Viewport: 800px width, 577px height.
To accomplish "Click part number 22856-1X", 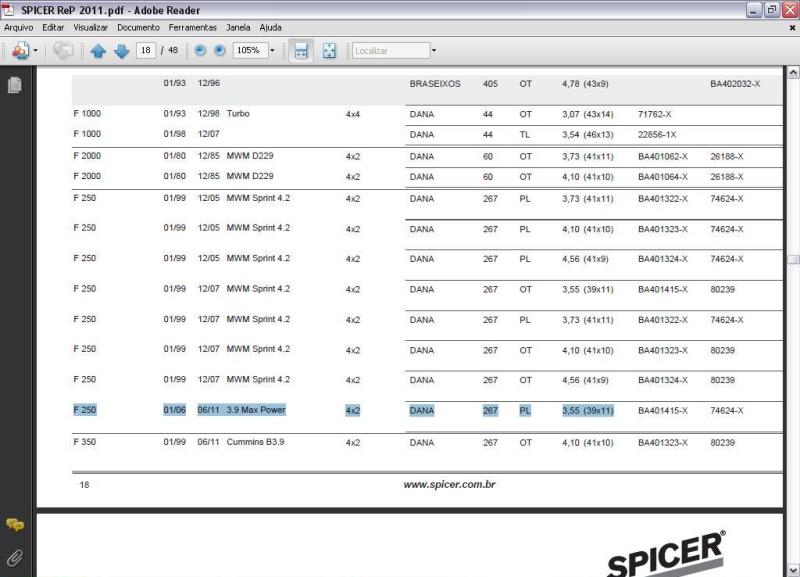I will point(657,135).
